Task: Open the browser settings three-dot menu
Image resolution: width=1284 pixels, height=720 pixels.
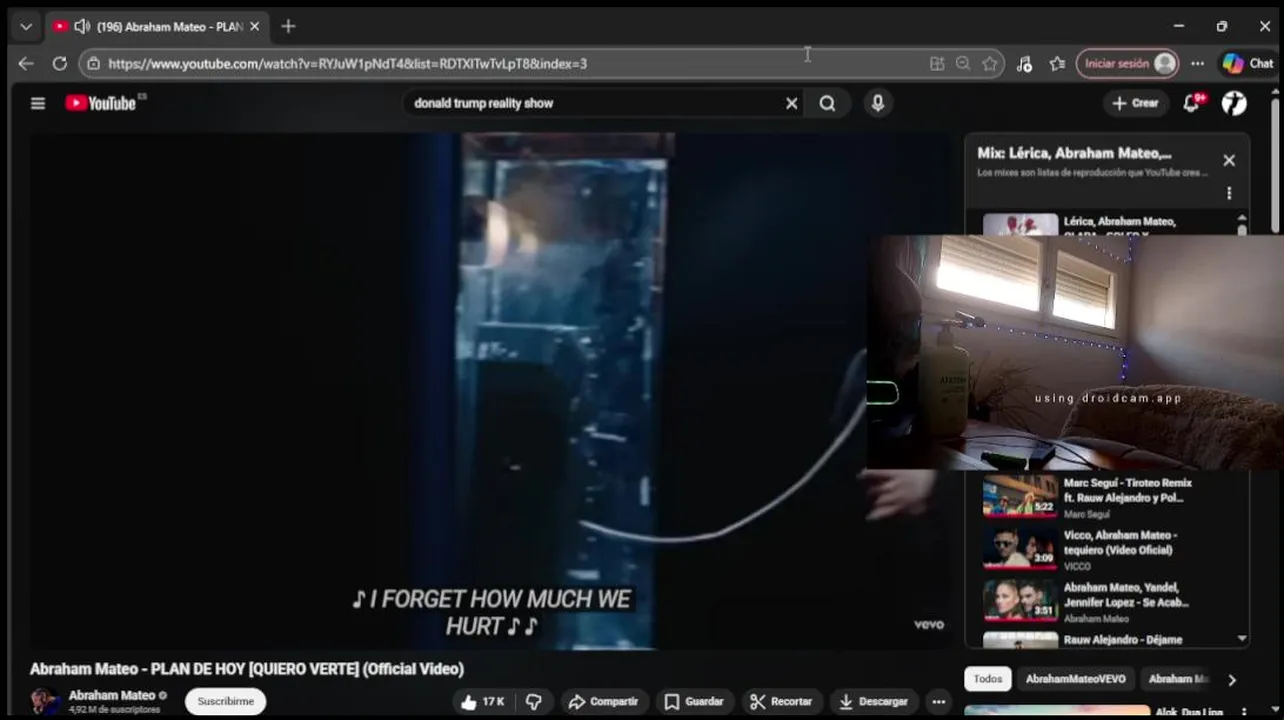Action: point(1197,63)
